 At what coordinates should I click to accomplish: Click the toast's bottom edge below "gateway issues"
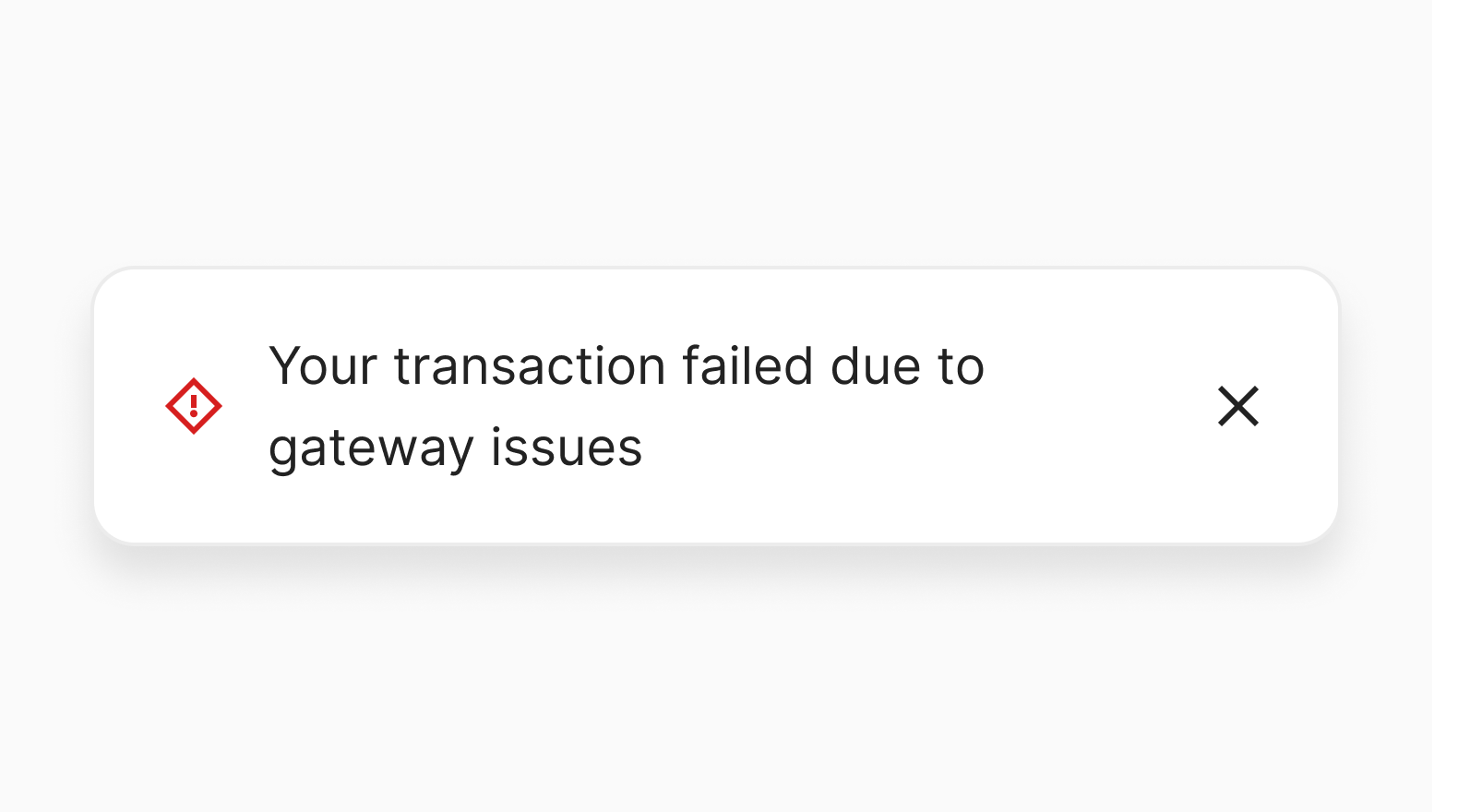pyautogui.click(x=455, y=542)
